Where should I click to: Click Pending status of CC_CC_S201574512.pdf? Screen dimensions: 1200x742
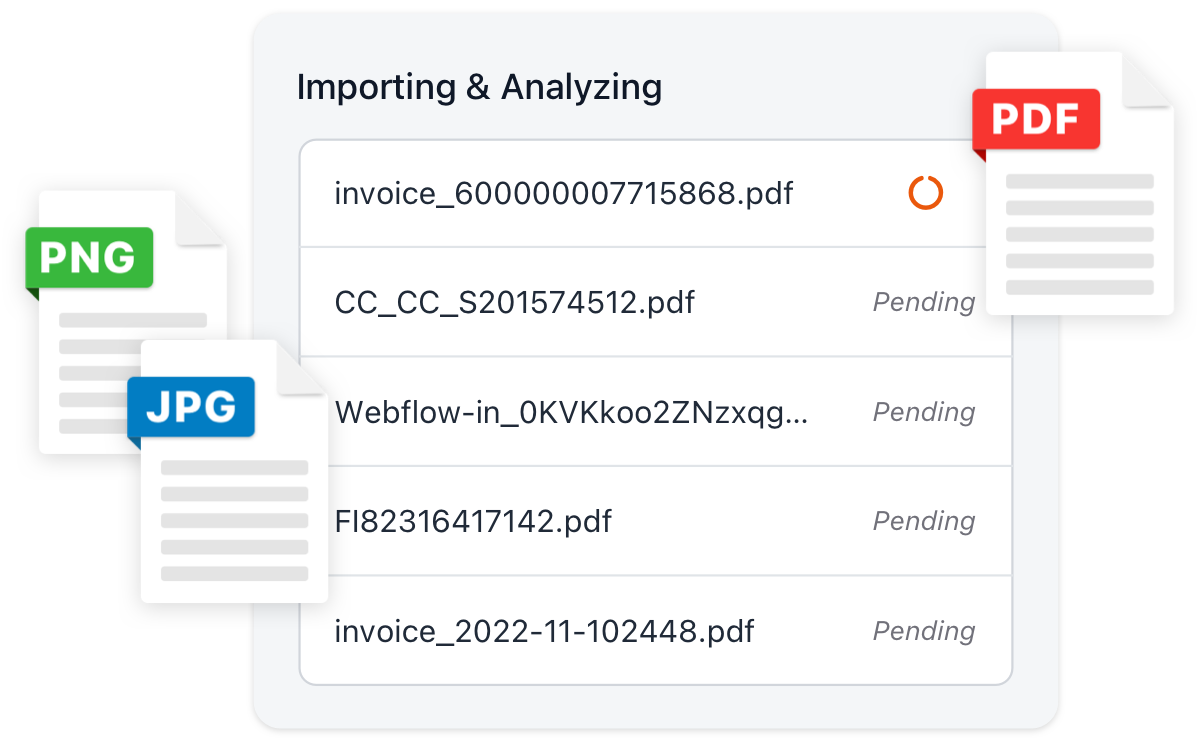[x=923, y=302]
